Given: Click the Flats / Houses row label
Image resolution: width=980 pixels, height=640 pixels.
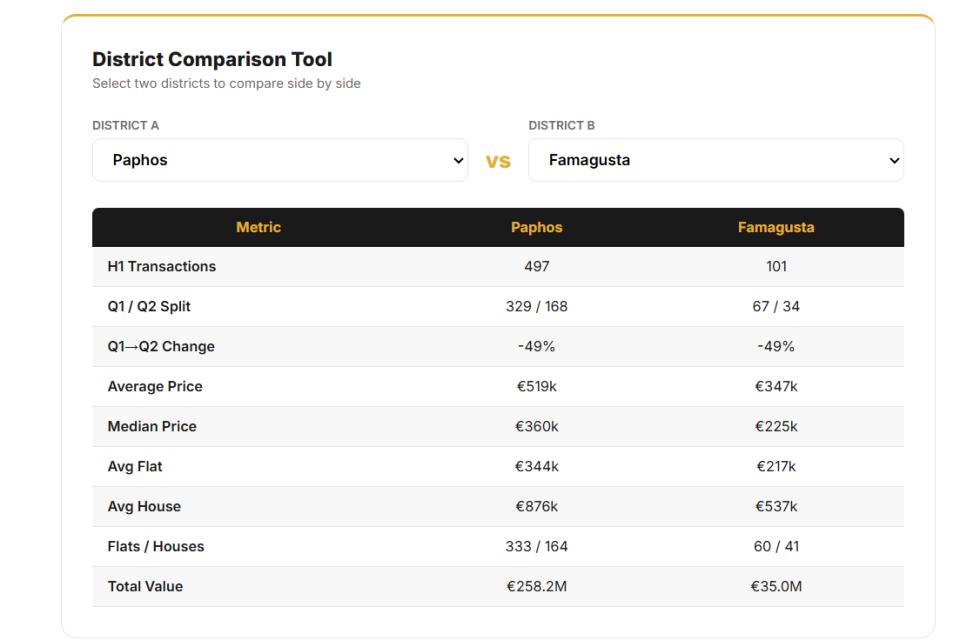Looking at the screenshot, I should [156, 546].
